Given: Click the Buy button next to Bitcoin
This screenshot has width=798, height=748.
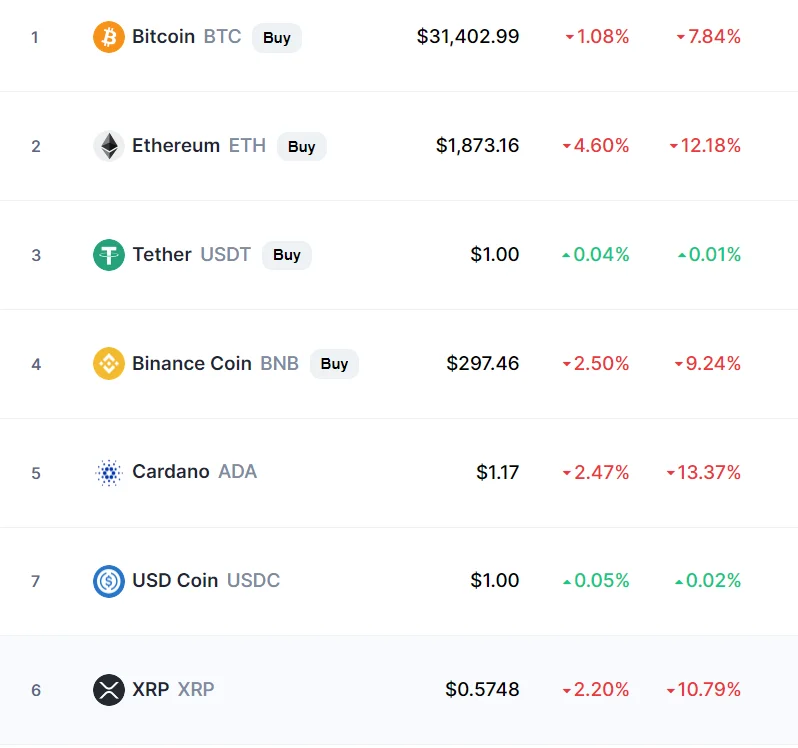Looking at the screenshot, I should click(277, 38).
